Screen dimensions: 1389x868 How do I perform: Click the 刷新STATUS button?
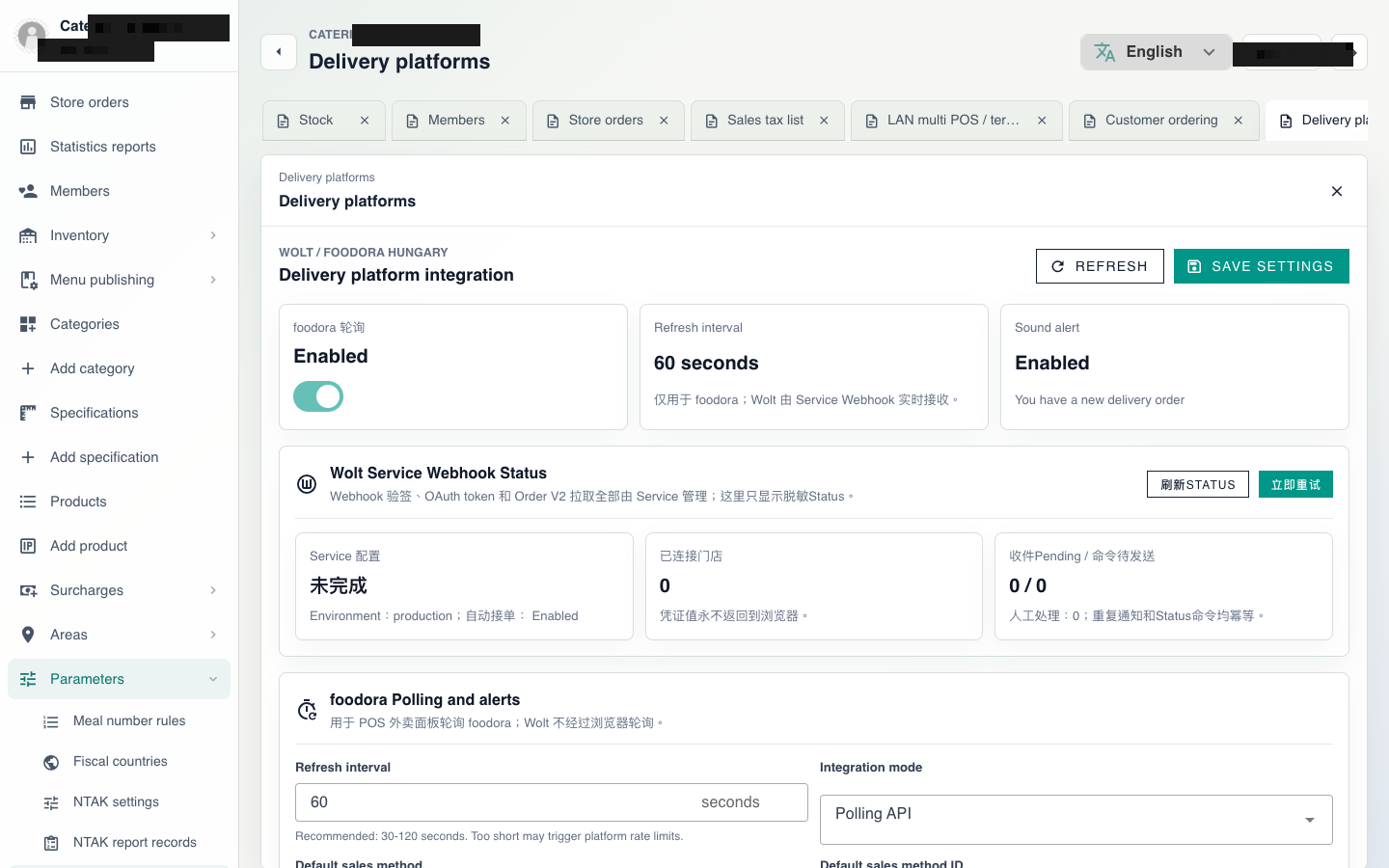pos(1198,484)
